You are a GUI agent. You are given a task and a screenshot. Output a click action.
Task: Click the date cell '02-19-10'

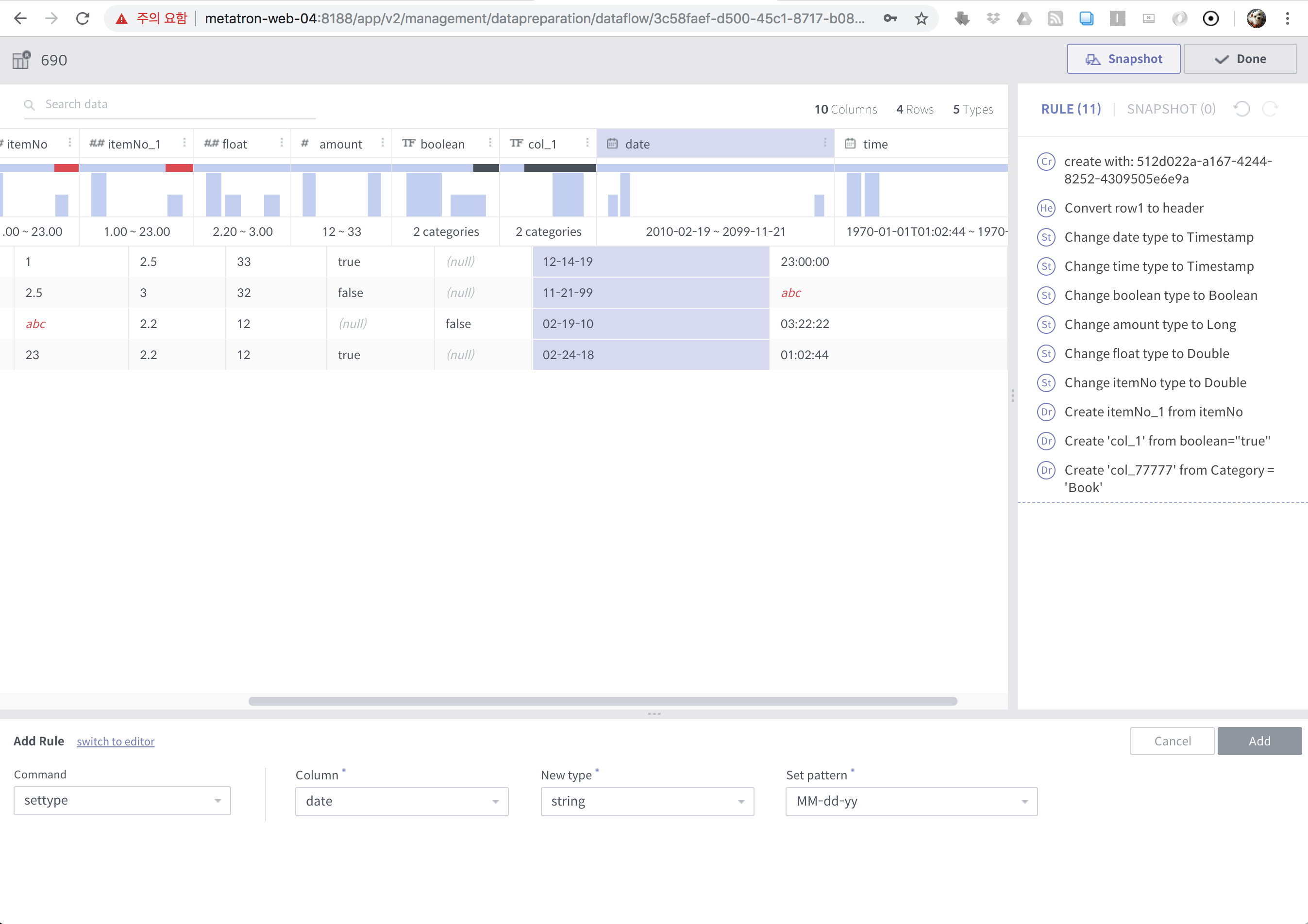coord(651,324)
